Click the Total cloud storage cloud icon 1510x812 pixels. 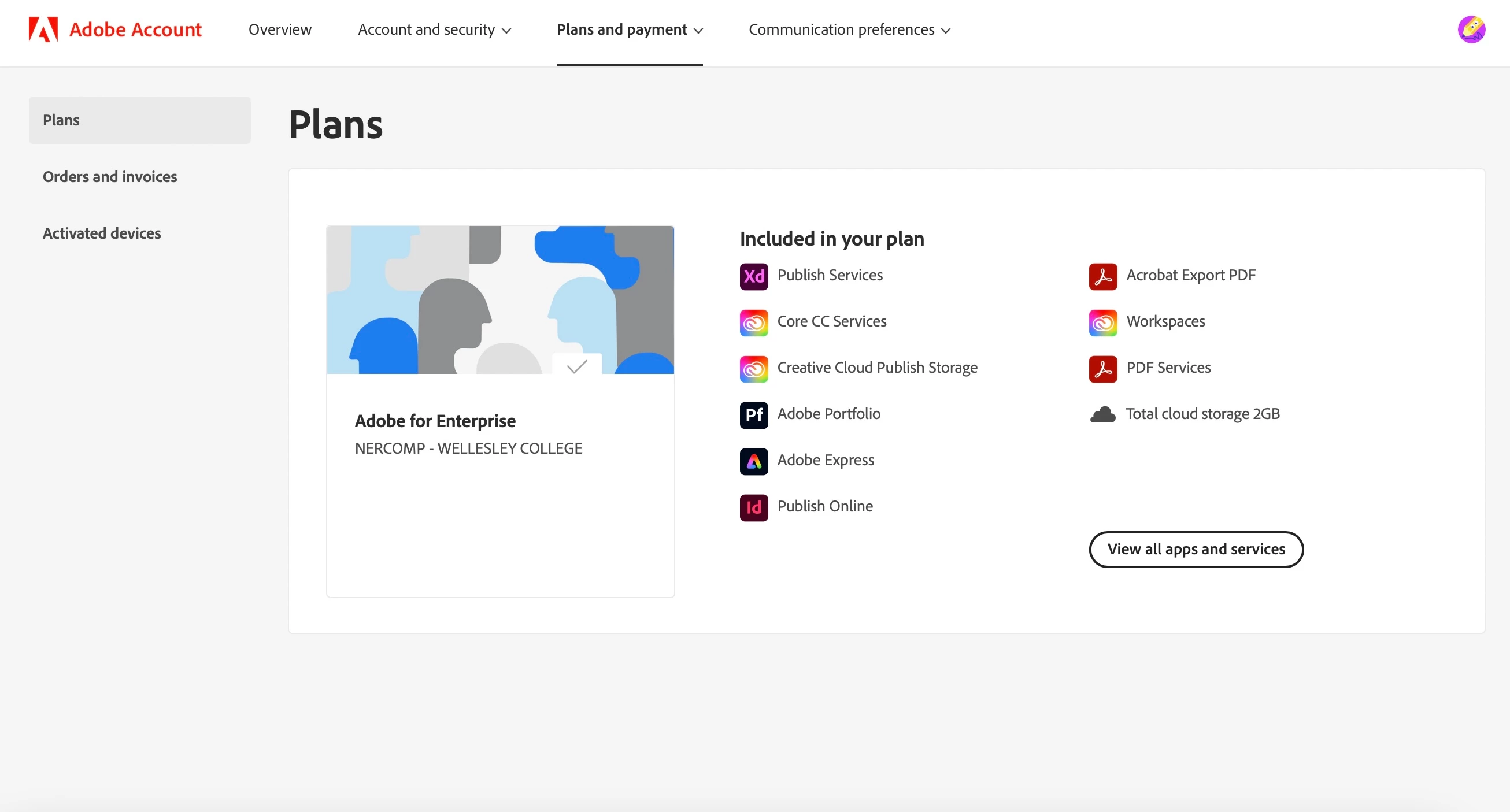[x=1102, y=415]
